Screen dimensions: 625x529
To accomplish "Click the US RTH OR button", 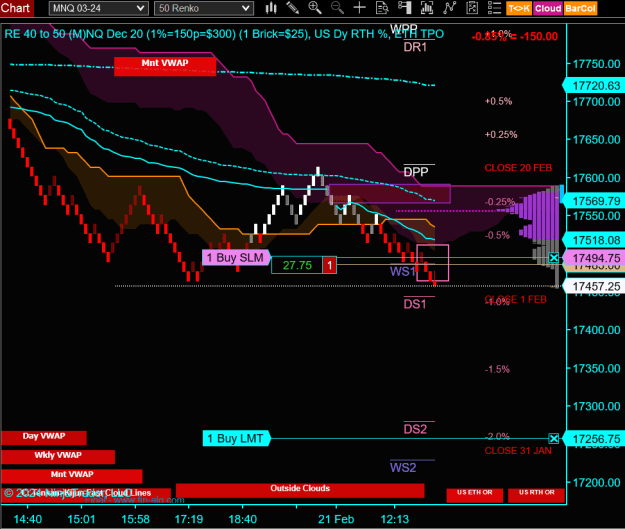I will [x=537, y=495].
